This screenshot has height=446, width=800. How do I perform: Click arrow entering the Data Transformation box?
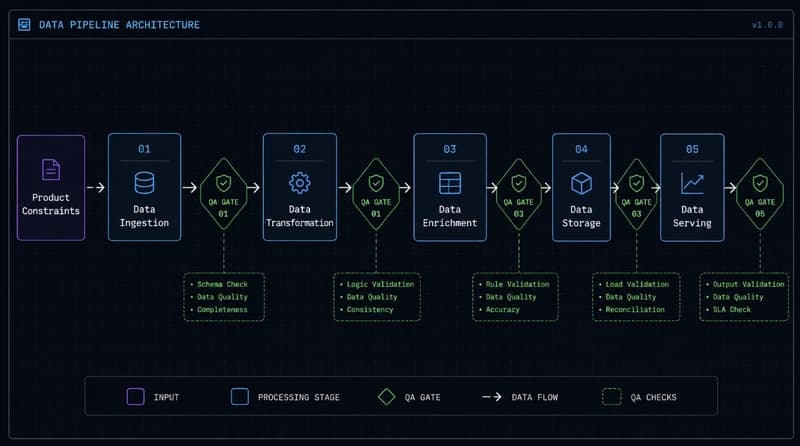click(x=254, y=188)
